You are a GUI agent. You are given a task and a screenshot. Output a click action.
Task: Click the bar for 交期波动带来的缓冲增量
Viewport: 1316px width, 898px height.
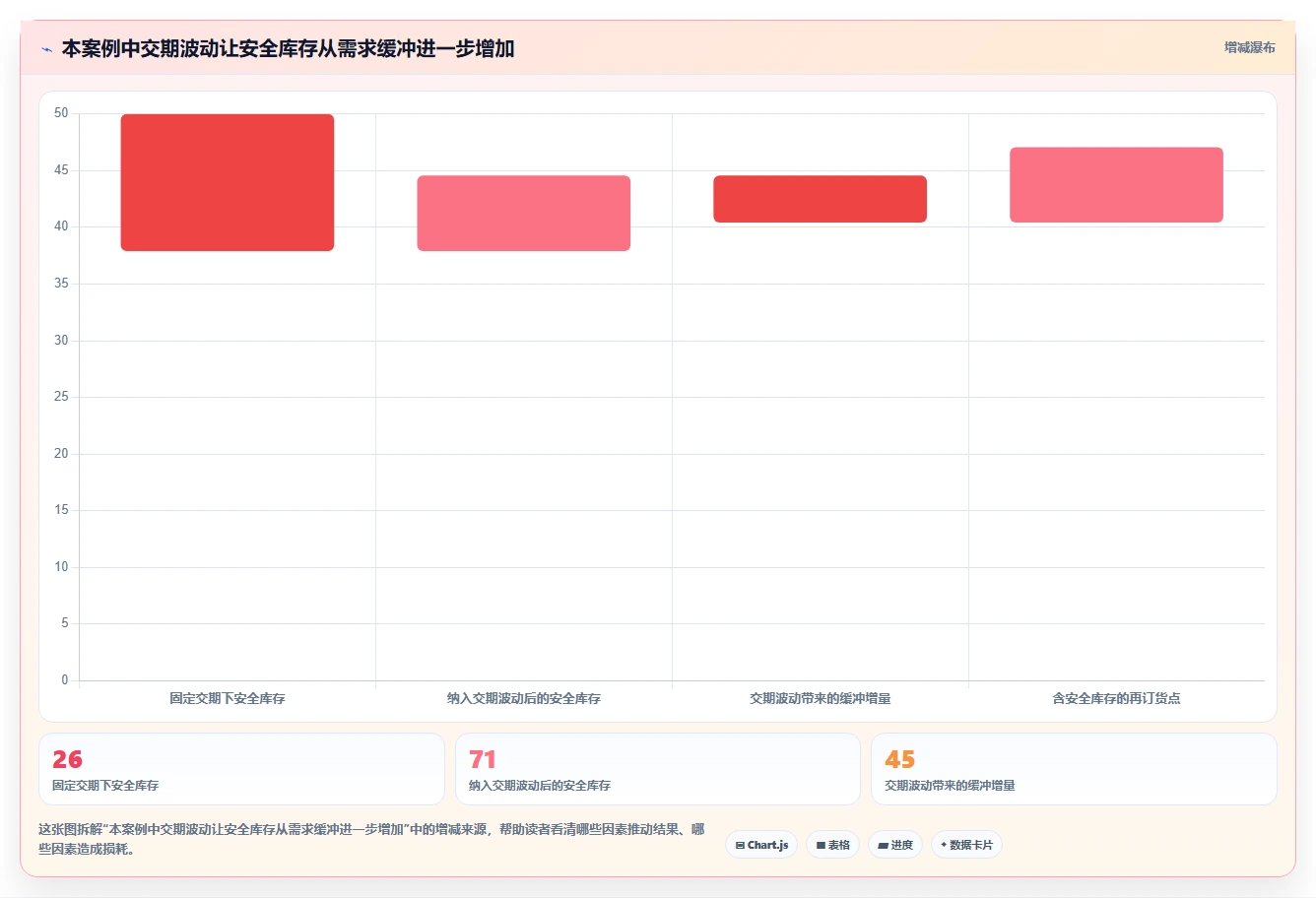pos(821,199)
